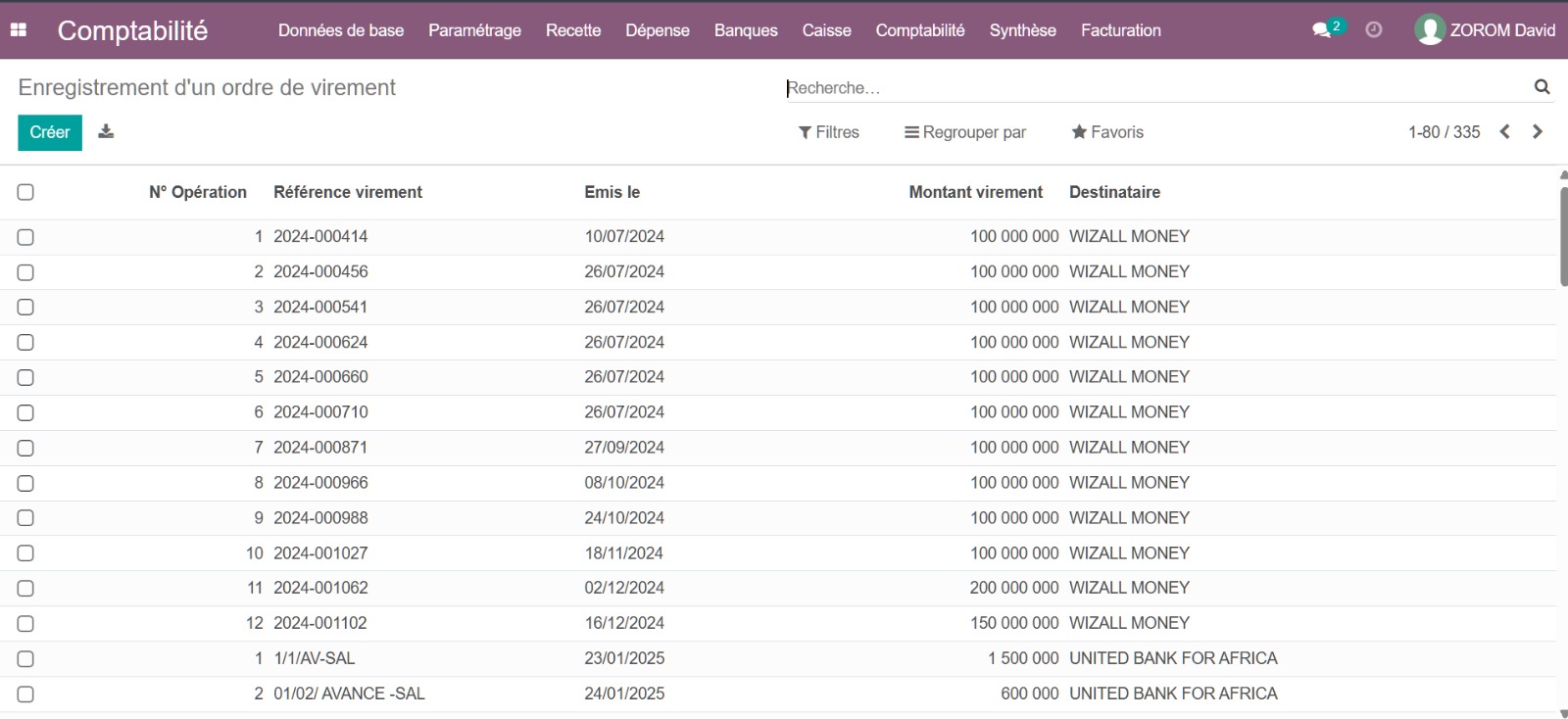Viewport: 1568px width, 719px height.
Task: Expand the Filtres dropdown
Action: (828, 132)
